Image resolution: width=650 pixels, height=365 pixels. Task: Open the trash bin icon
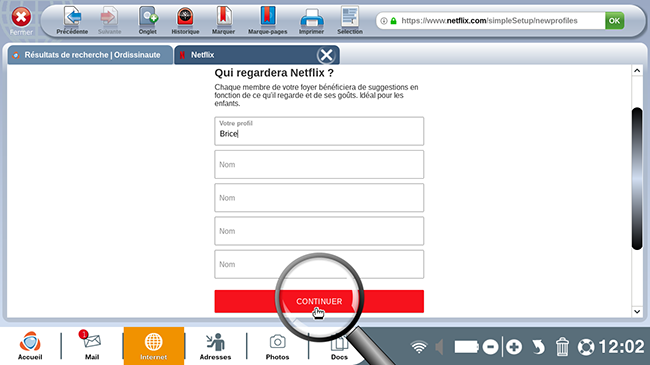[x=562, y=347]
